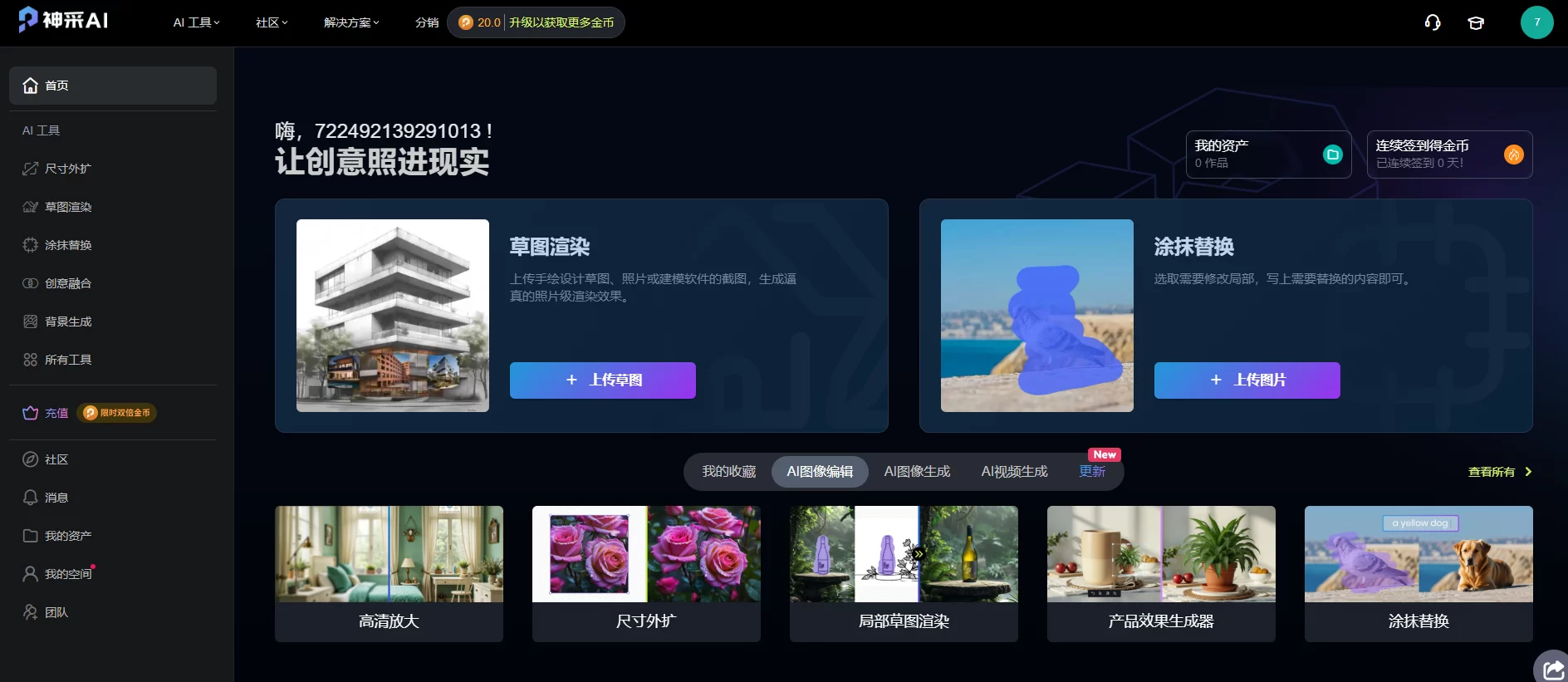Click the headset customer support icon
Viewport: 1568px width, 682px height.
tap(1432, 22)
